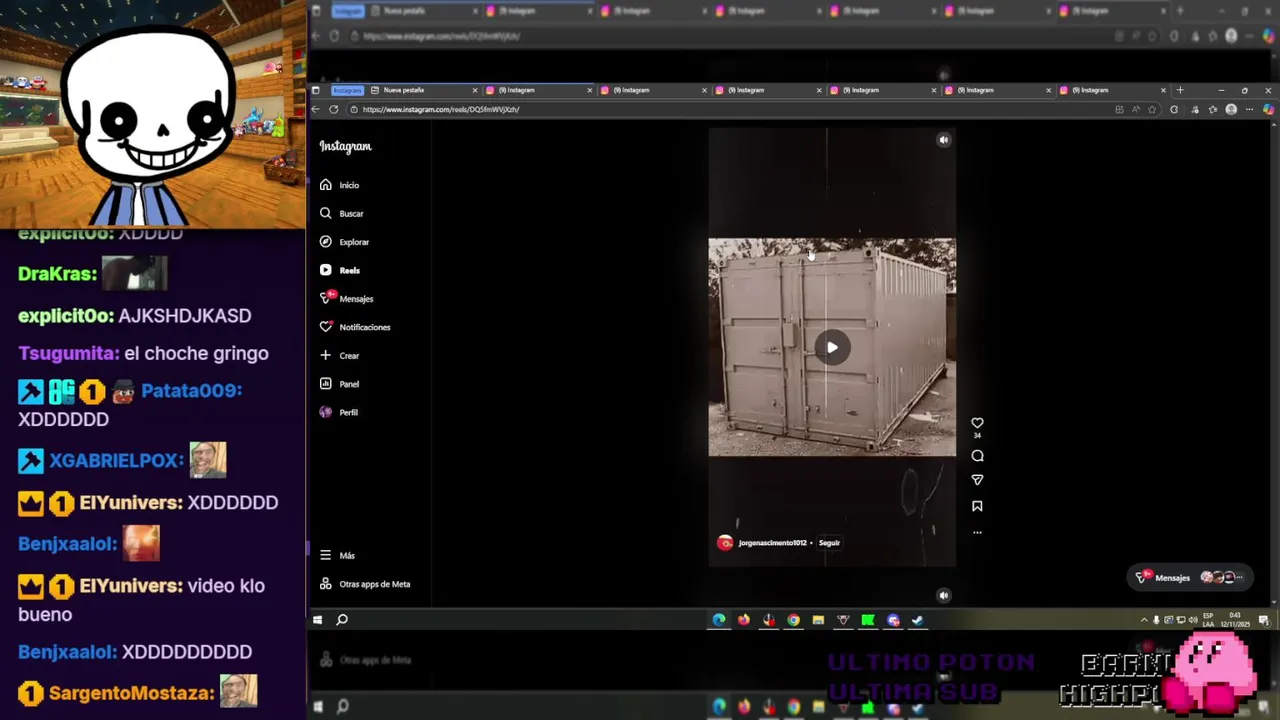Reload the Instagram page
This screenshot has height=720, width=1280.
pyautogui.click(x=333, y=109)
